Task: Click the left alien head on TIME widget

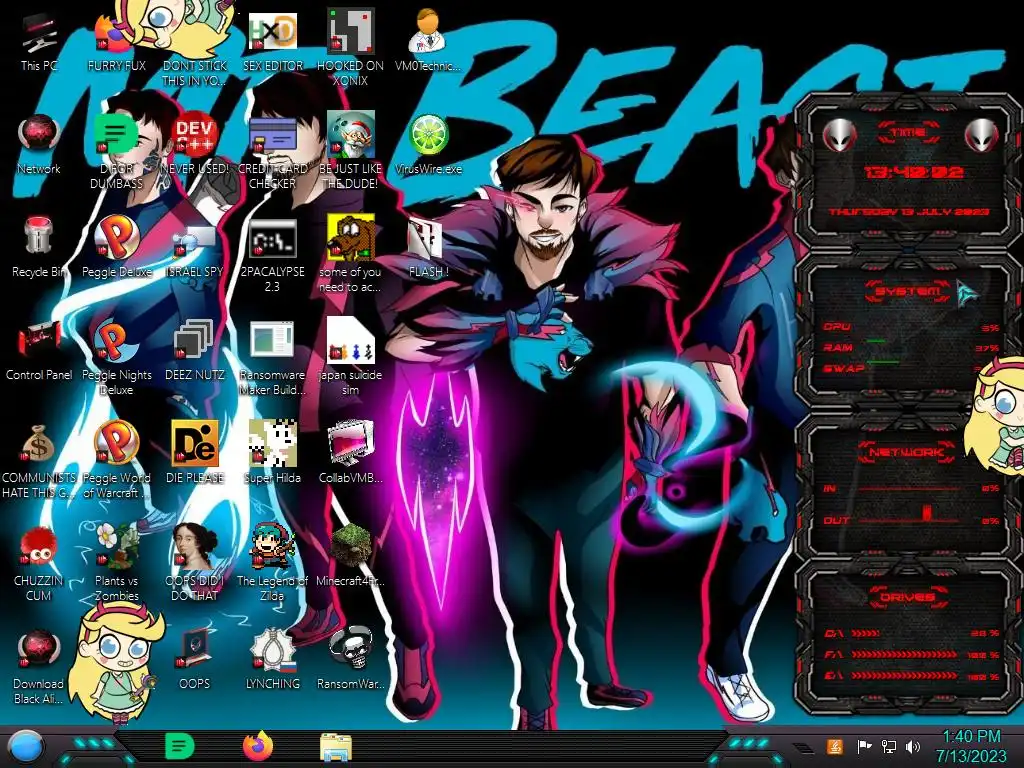Action: click(x=839, y=135)
